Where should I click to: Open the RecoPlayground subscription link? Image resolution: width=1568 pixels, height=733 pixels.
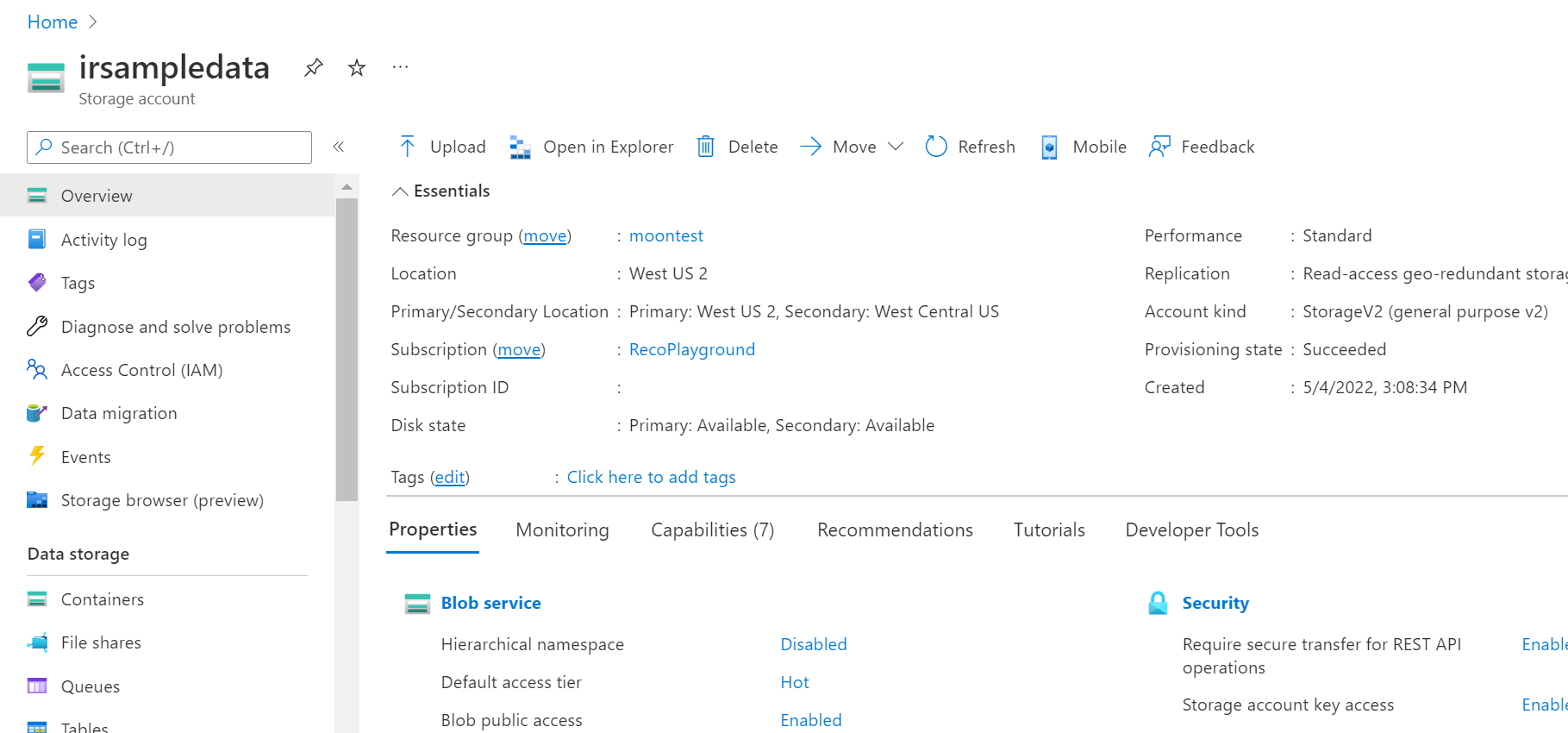(692, 349)
